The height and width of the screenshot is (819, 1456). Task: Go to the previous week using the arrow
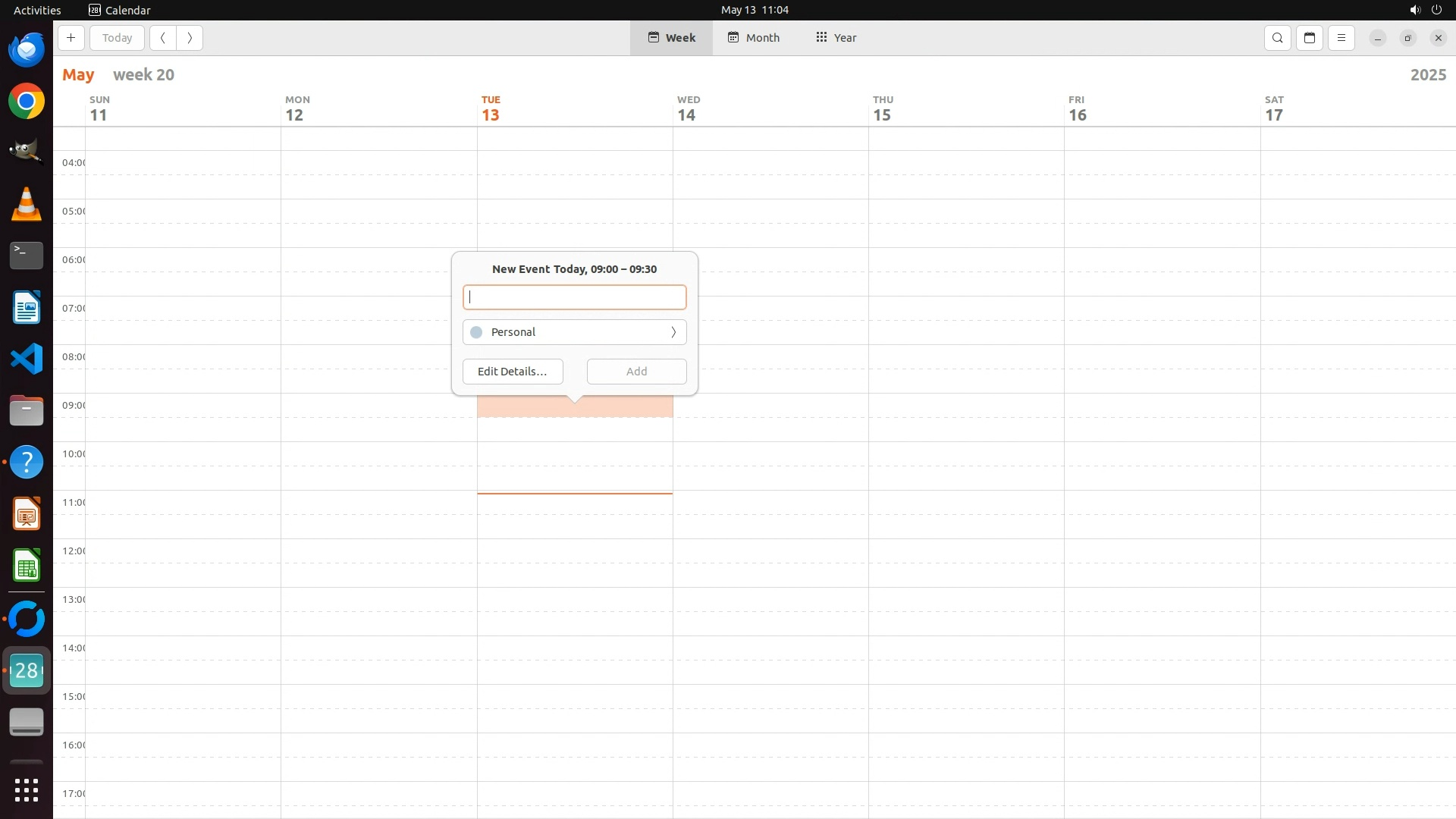(162, 38)
